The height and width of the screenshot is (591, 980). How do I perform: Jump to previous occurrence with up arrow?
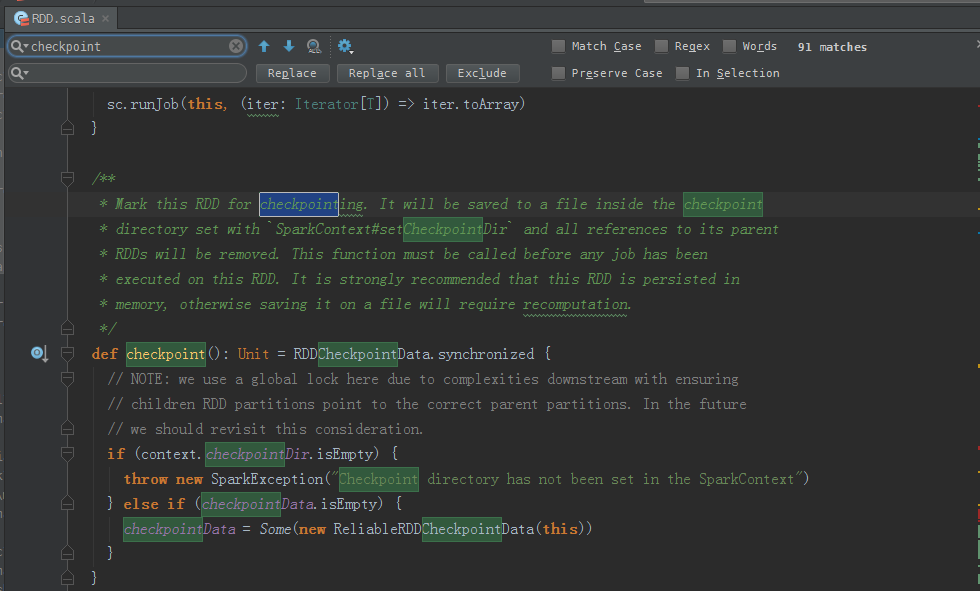(264, 46)
